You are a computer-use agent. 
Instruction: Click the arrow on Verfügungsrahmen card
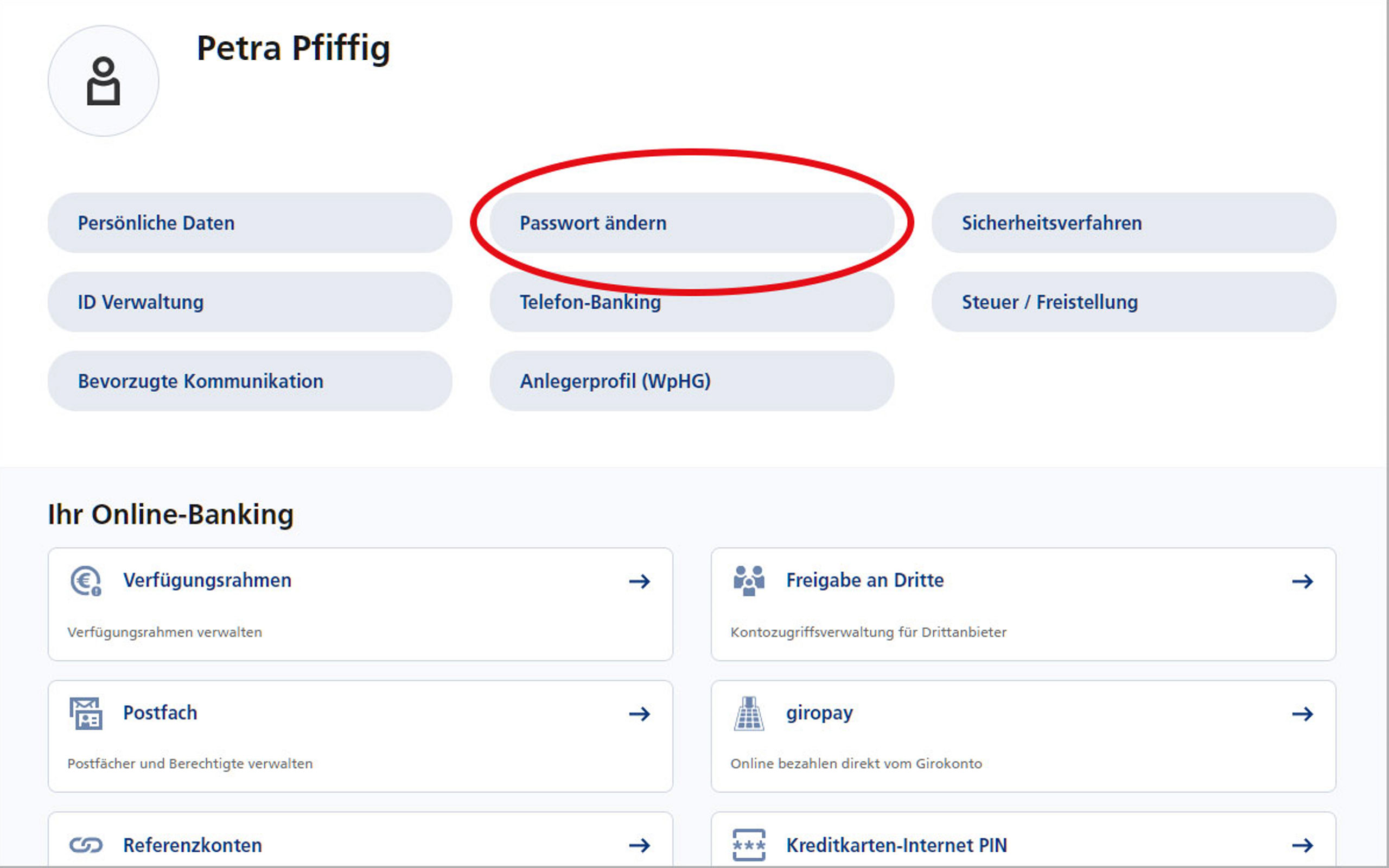pos(639,582)
